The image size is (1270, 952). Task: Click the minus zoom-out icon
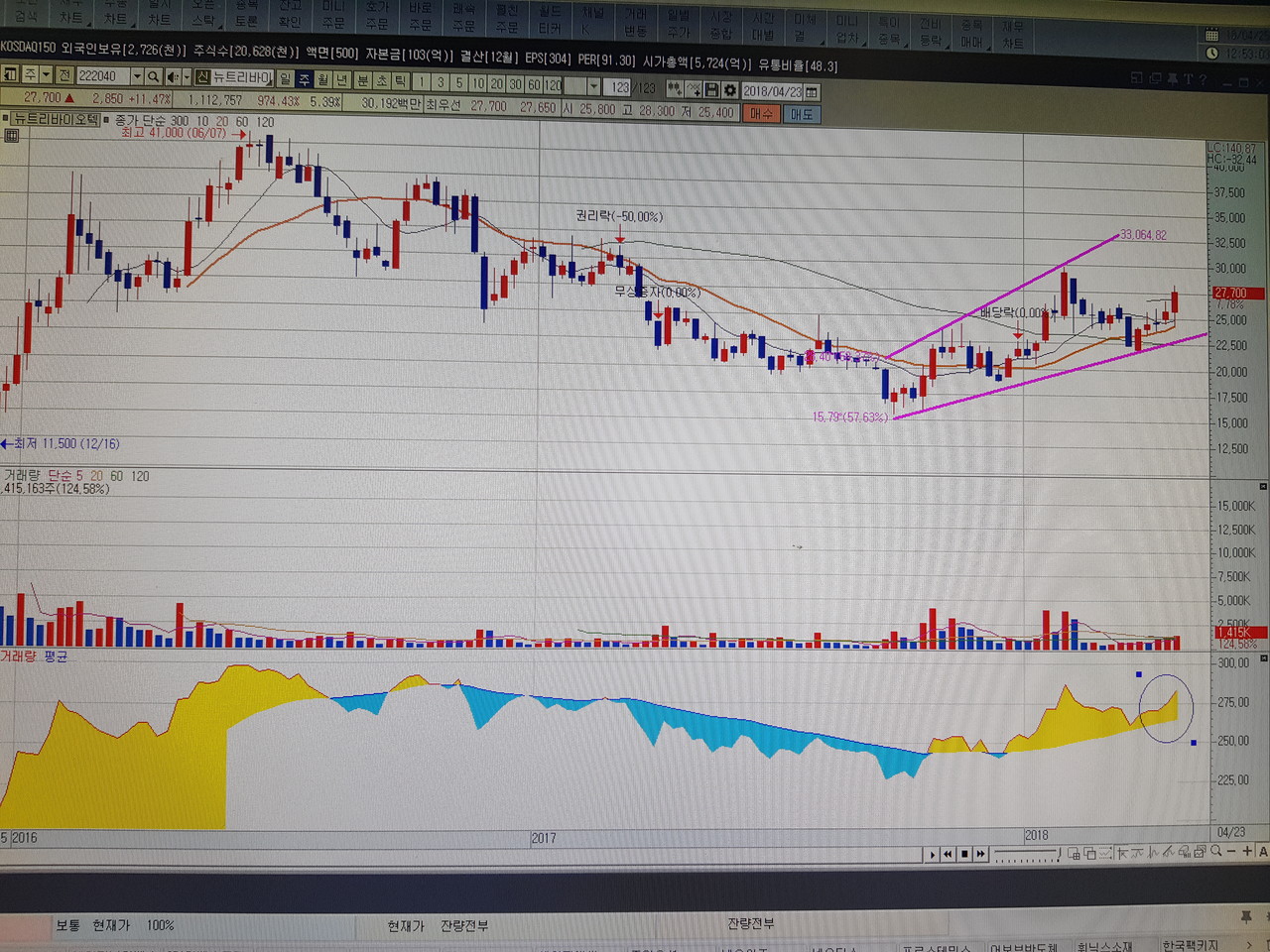[x=1231, y=851]
